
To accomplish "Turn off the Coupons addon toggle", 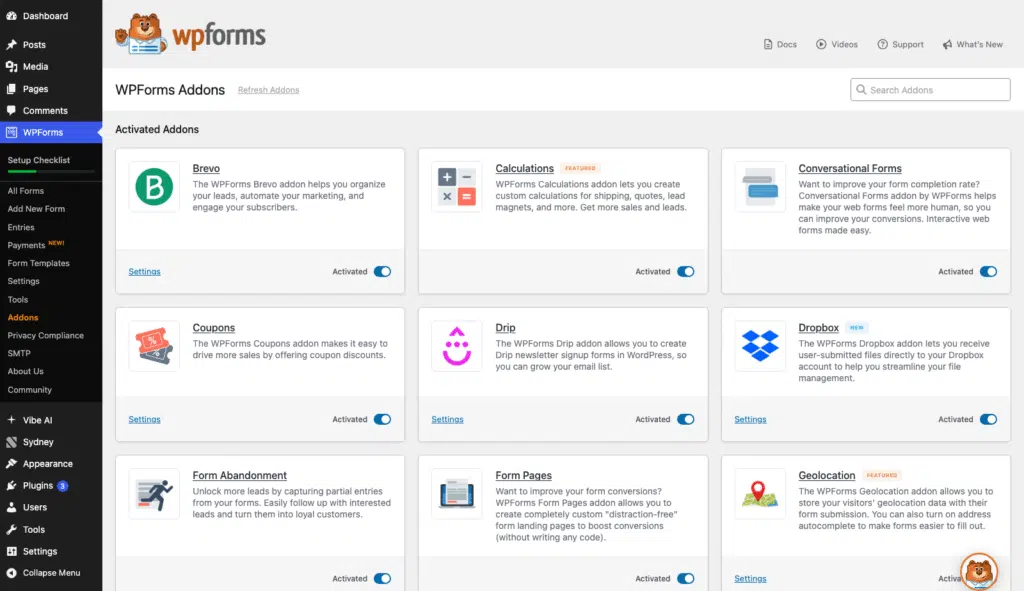I will (x=382, y=419).
